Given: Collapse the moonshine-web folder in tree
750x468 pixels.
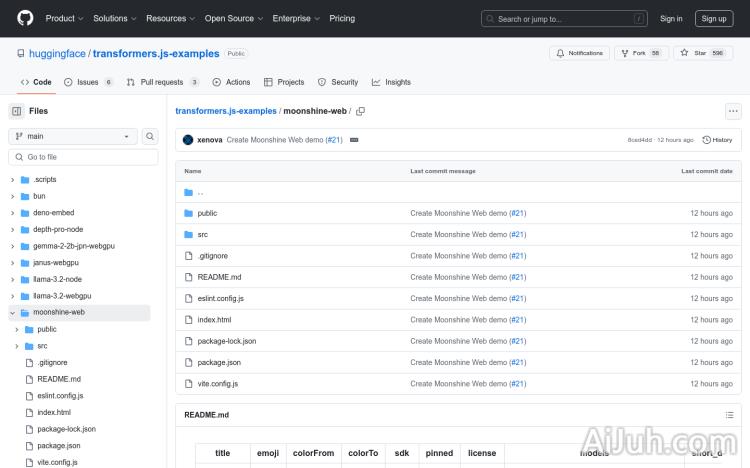Looking at the screenshot, I should point(12,313).
